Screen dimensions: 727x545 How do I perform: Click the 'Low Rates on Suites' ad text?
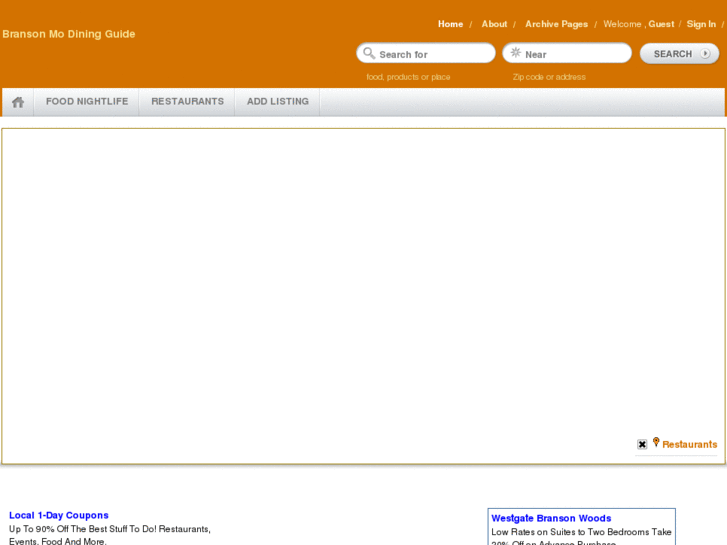581,537
